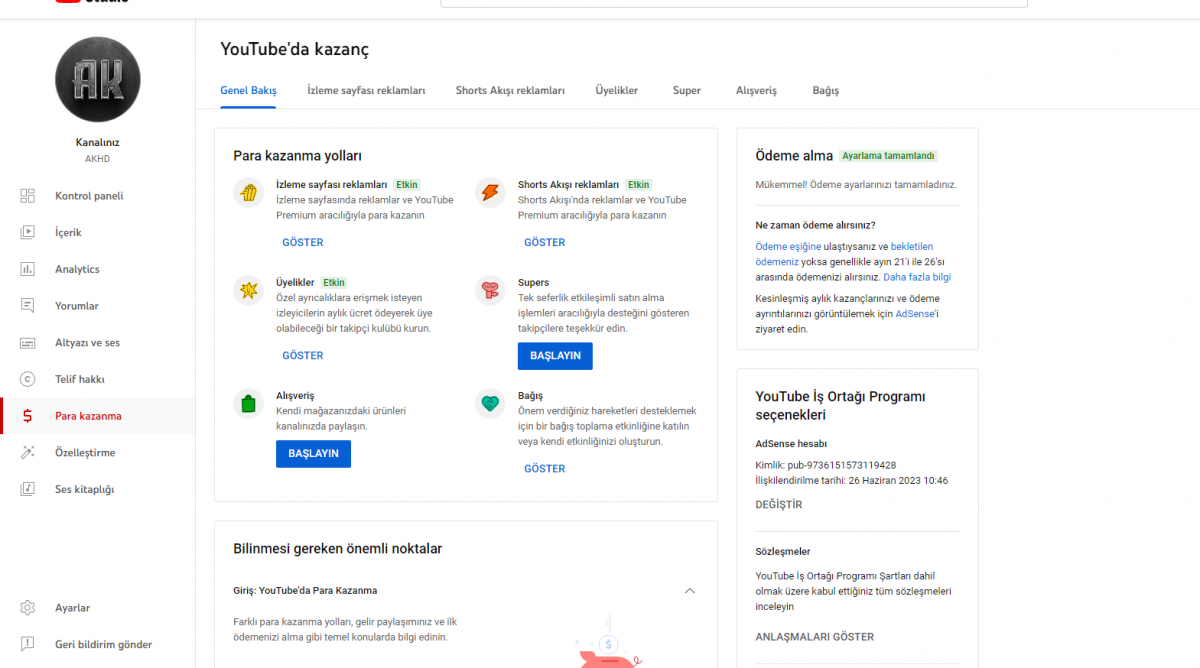The width and height of the screenshot is (1200, 668).
Task: Click the Altyazı ve ses subtitles icon
Action: (x=28, y=343)
